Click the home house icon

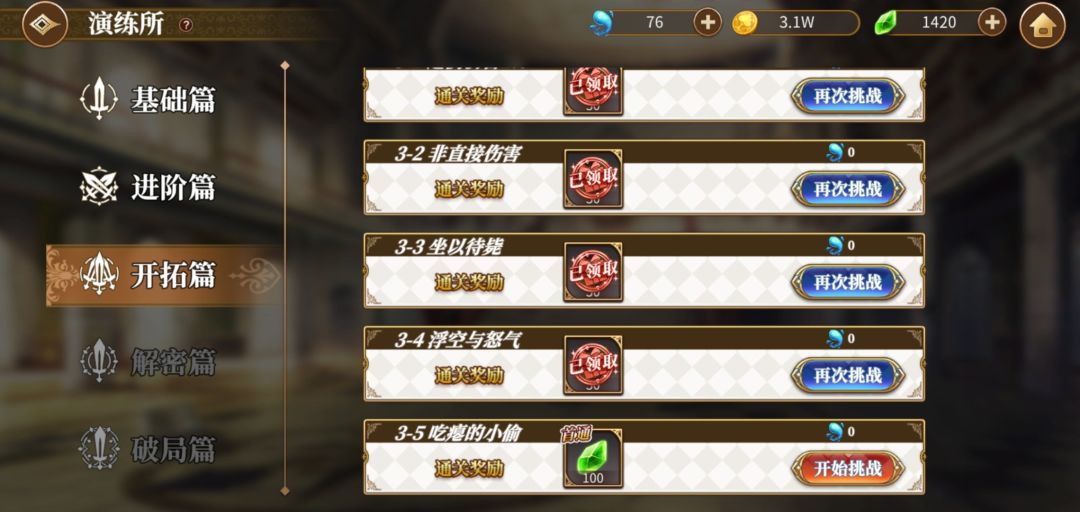(1042, 25)
